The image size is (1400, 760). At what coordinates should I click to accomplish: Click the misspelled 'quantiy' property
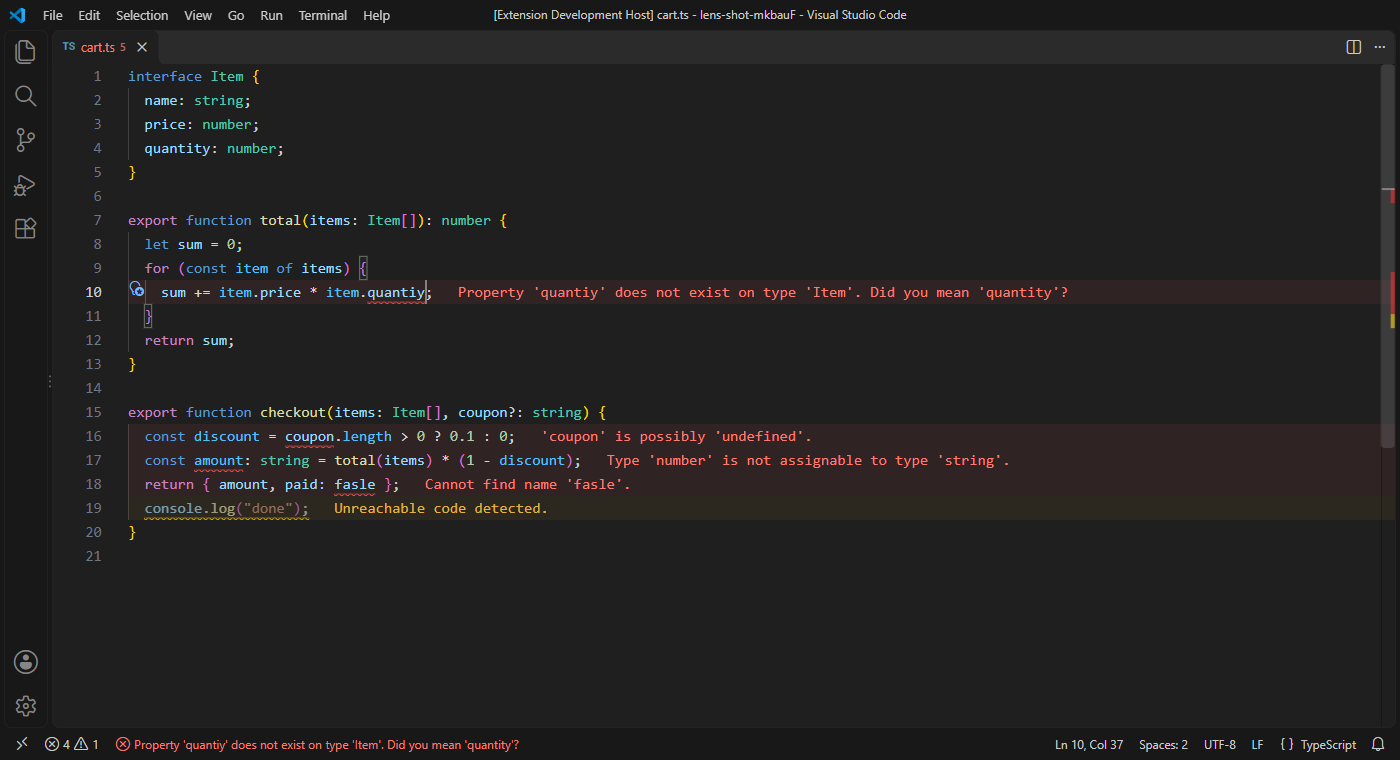(396, 292)
